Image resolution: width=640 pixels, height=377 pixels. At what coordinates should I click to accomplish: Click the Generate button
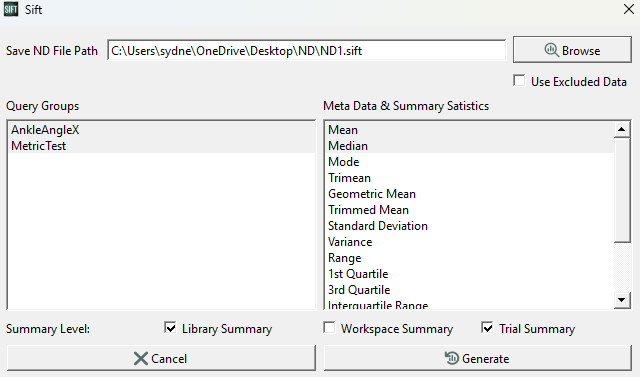click(478, 358)
